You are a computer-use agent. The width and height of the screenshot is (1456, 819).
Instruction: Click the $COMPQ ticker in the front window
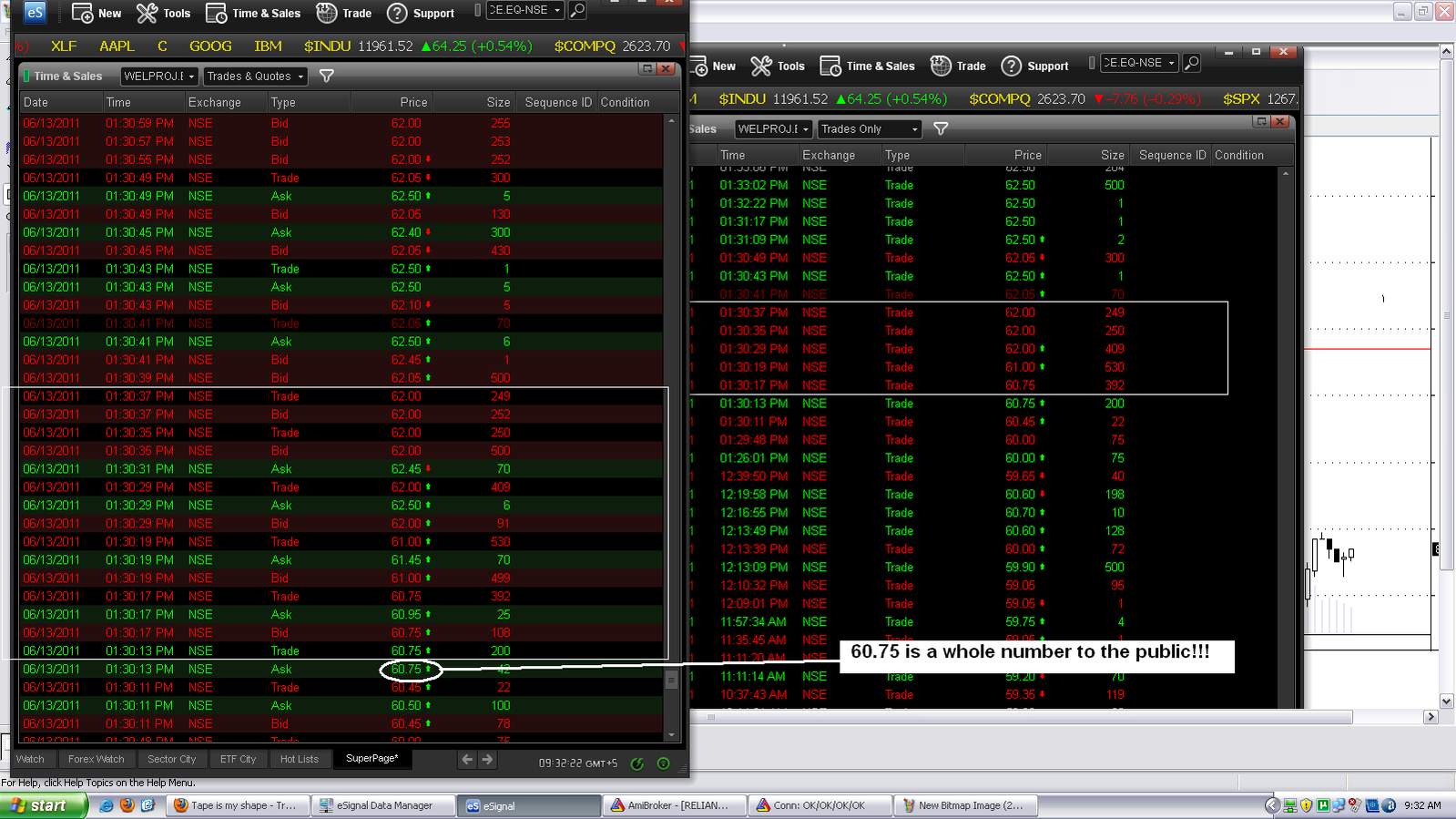click(585, 46)
